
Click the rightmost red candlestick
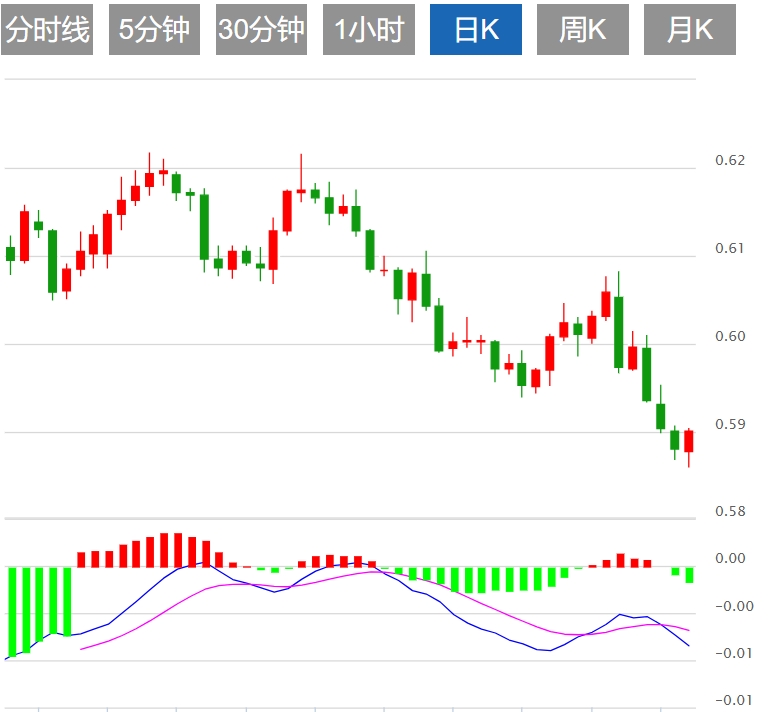point(688,441)
